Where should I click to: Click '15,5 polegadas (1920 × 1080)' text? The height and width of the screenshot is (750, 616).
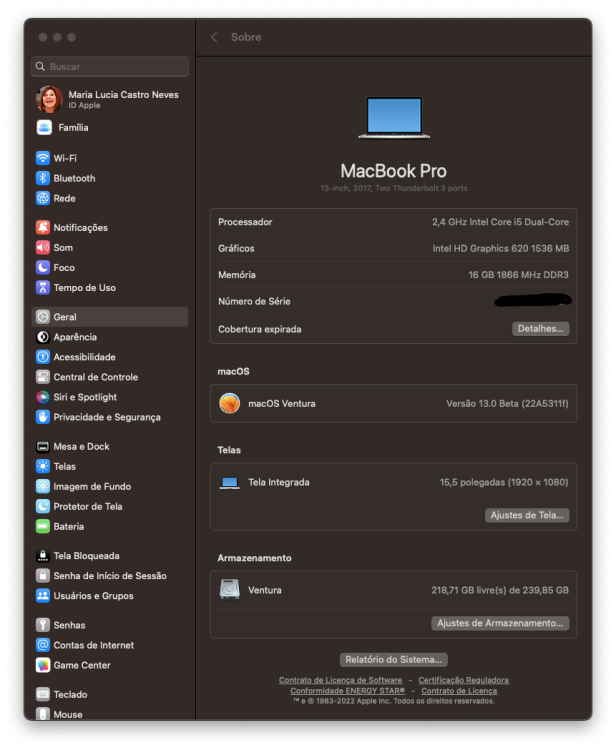[x=504, y=482]
